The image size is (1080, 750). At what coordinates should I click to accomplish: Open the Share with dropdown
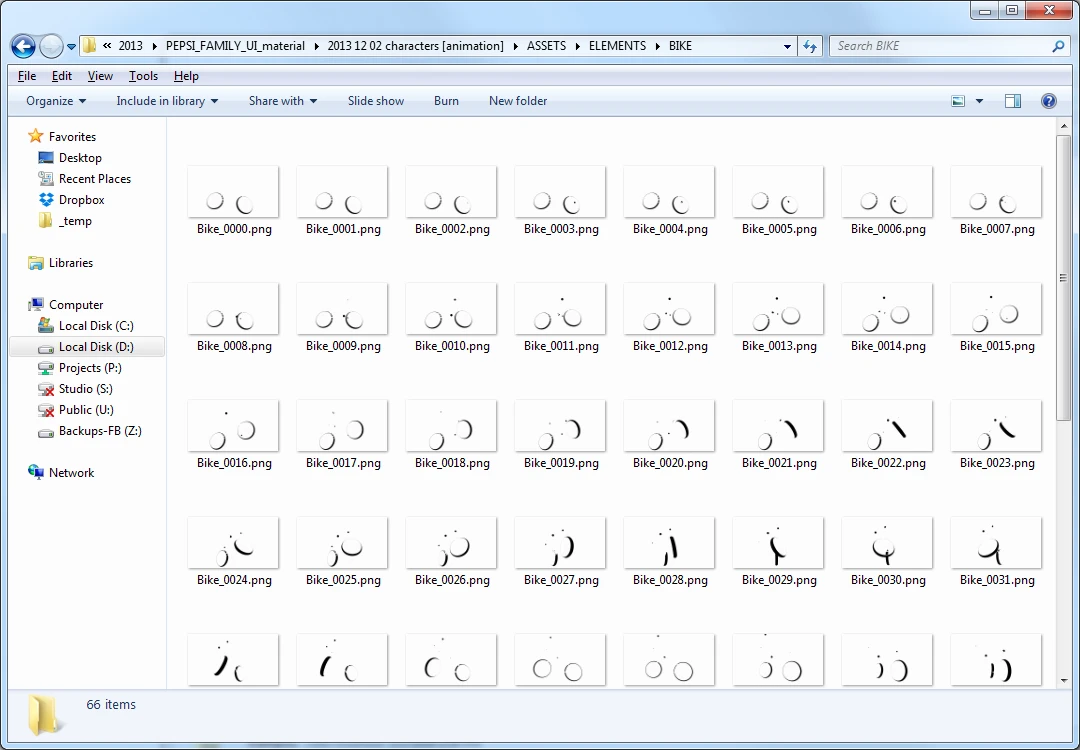(x=282, y=101)
